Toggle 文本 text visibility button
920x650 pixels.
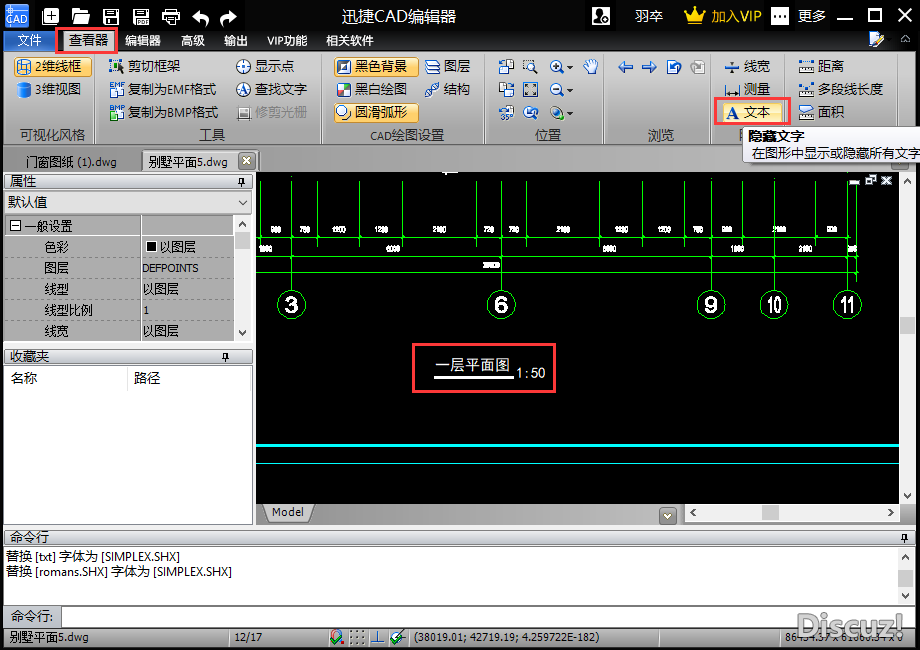tap(751, 112)
